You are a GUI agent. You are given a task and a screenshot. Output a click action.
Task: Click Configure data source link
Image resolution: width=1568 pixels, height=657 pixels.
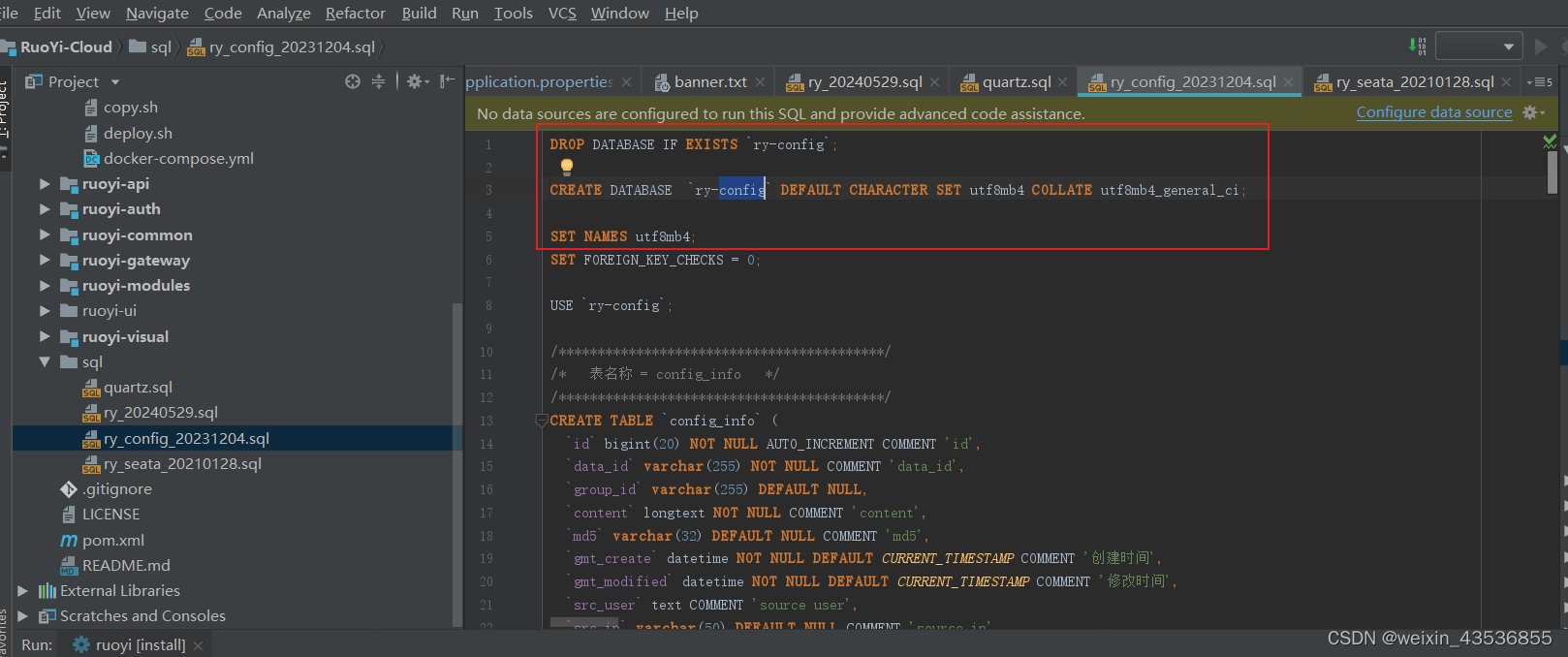(x=1433, y=112)
